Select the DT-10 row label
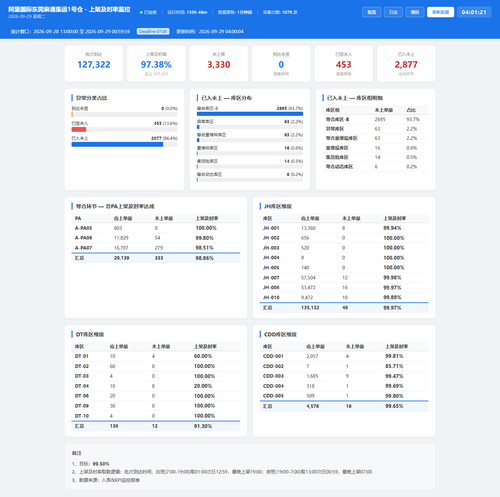This screenshot has width=500, height=497. [x=82, y=416]
